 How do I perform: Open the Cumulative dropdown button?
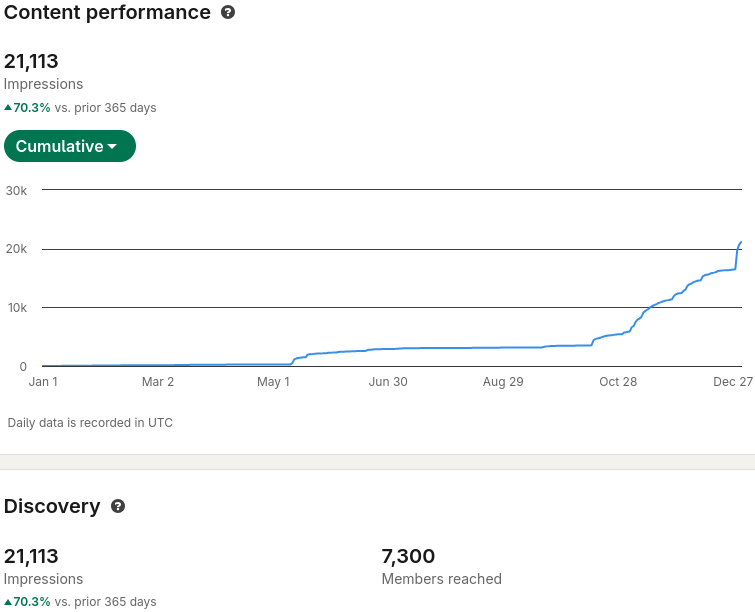69,146
